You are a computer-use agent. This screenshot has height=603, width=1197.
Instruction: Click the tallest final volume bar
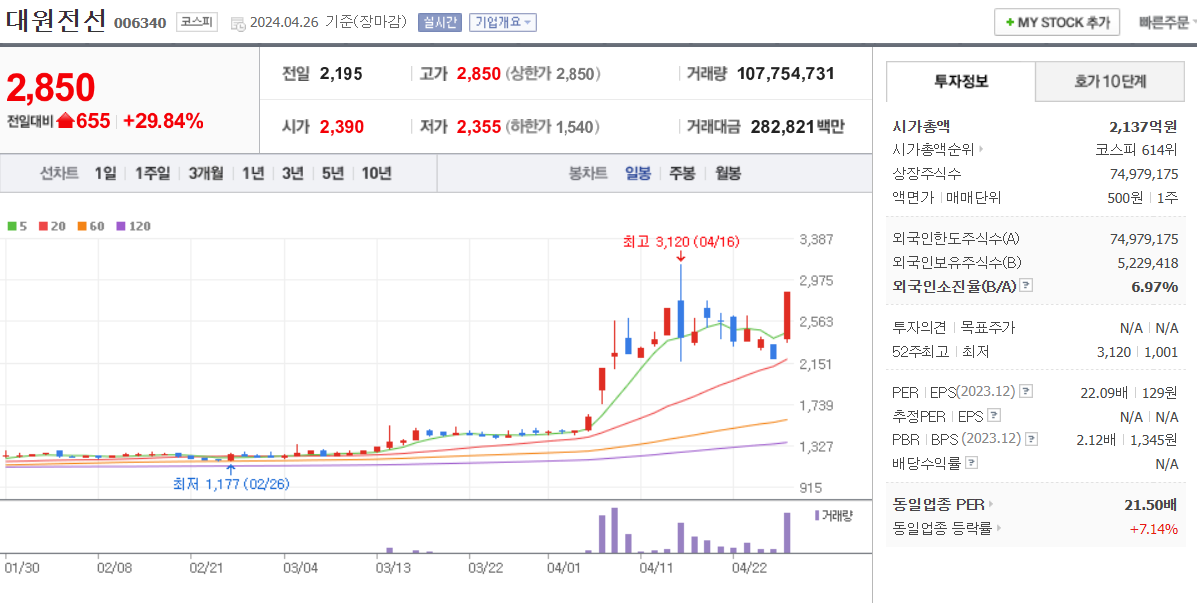(787, 532)
